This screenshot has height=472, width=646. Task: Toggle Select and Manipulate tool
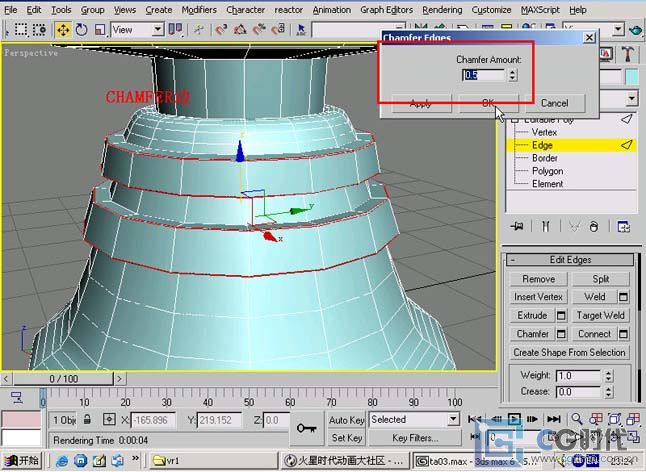click(x=199, y=30)
